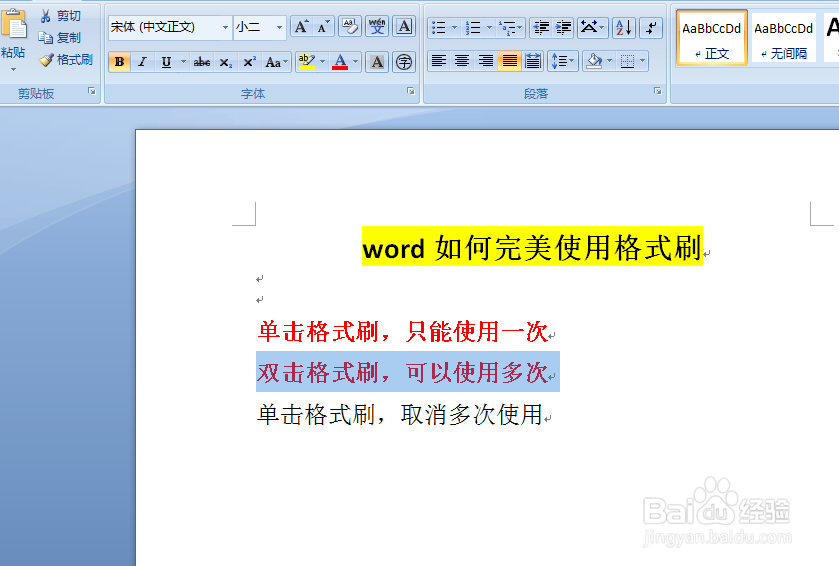Click the line '单击格式刷，取消多次使用'
839x566 pixels.
click(400, 415)
